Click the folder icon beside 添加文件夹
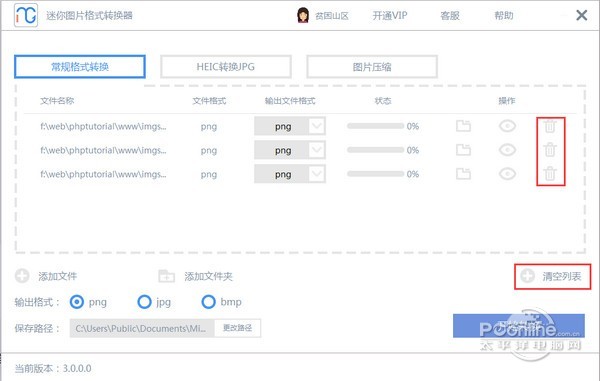The image size is (600, 381). (166, 276)
